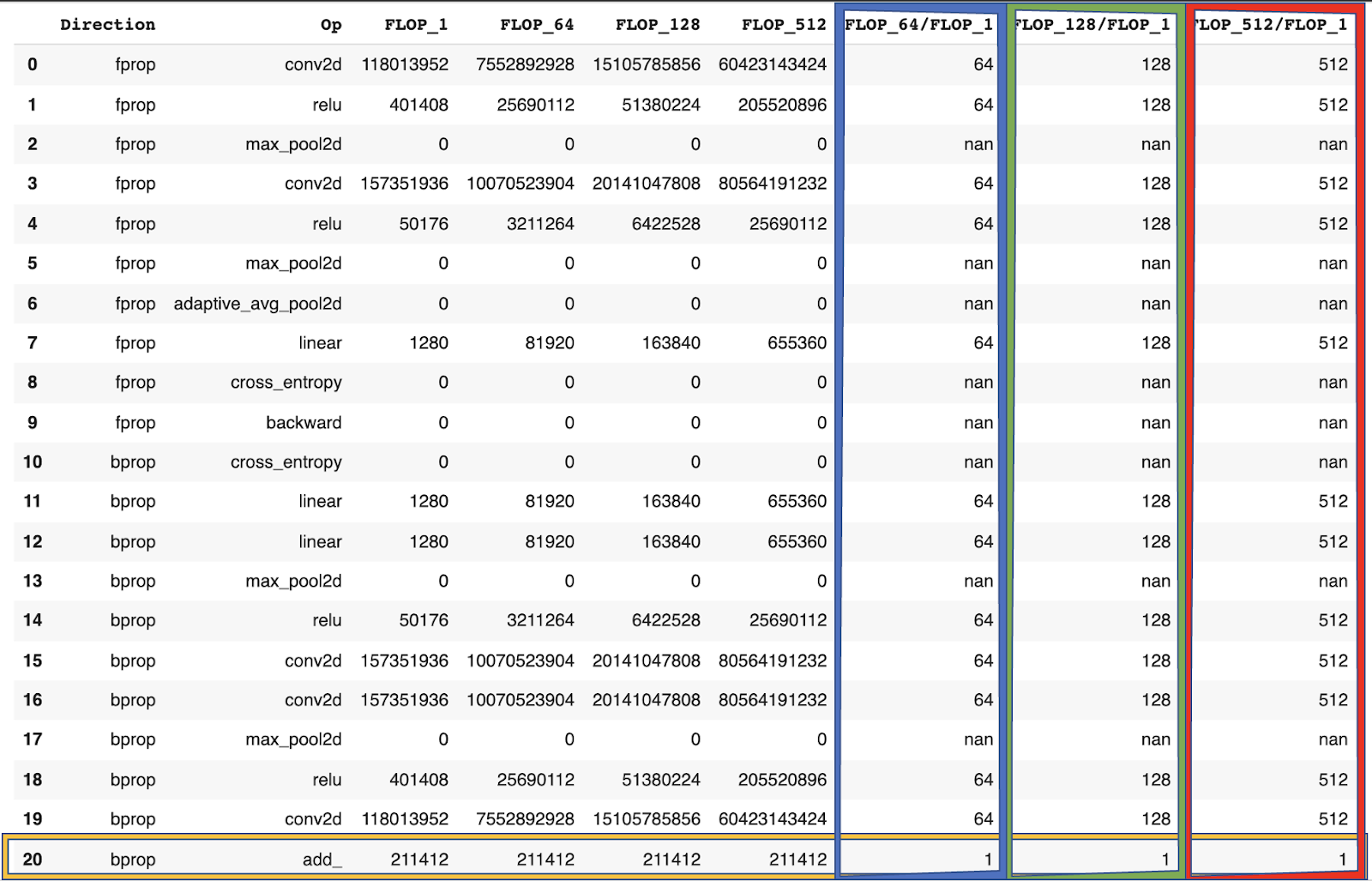The width and height of the screenshot is (1372, 881).
Task: Select the FLOP_128/FLOP_1 ratio column header
Action: tap(1092, 25)
